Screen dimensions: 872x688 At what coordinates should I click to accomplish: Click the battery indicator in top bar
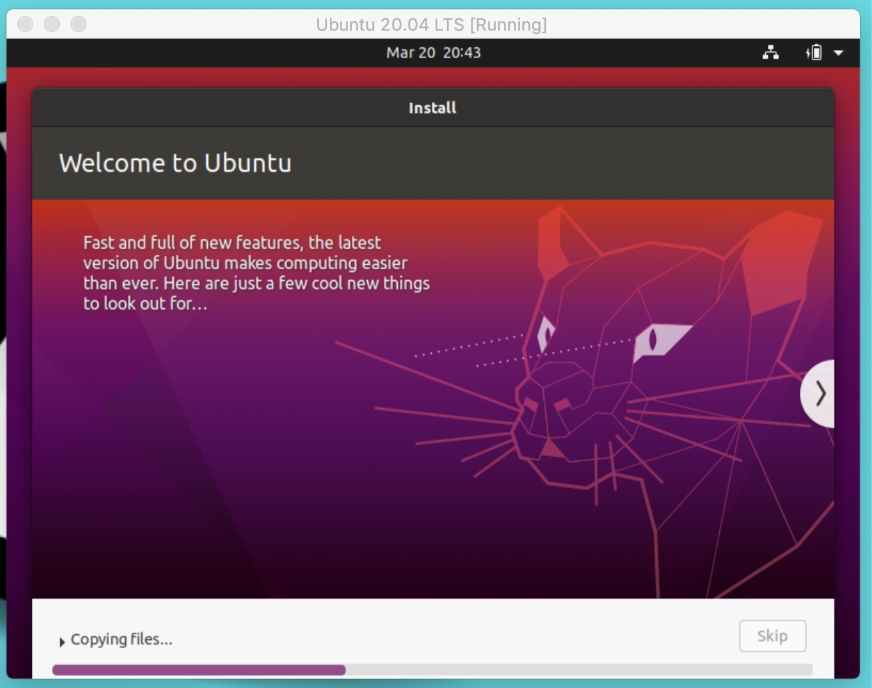tap(814, 53)
